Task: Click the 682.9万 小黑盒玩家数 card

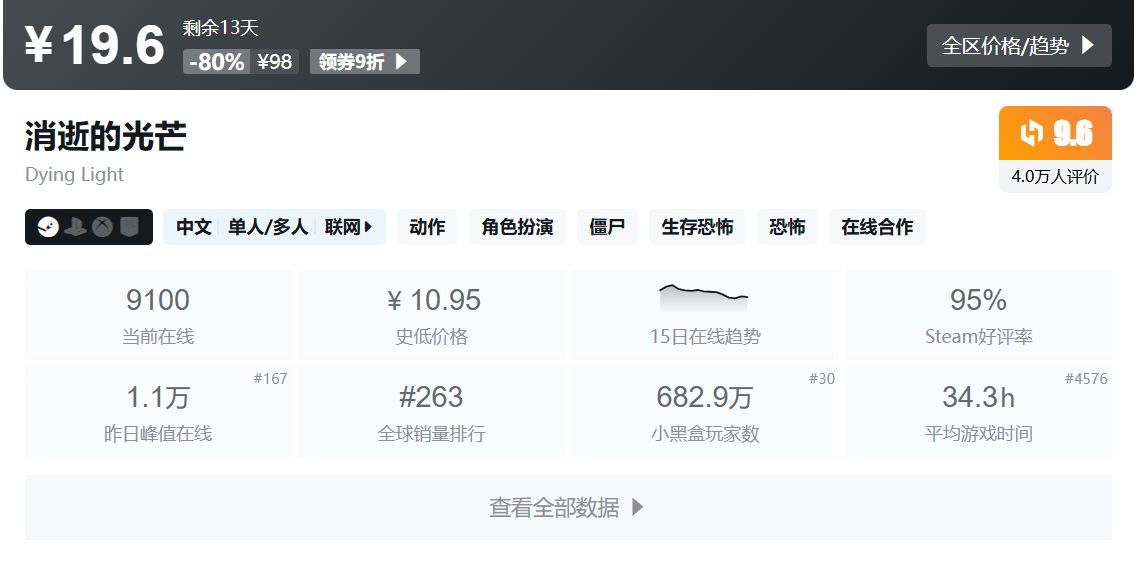Action: pos(705,412)
